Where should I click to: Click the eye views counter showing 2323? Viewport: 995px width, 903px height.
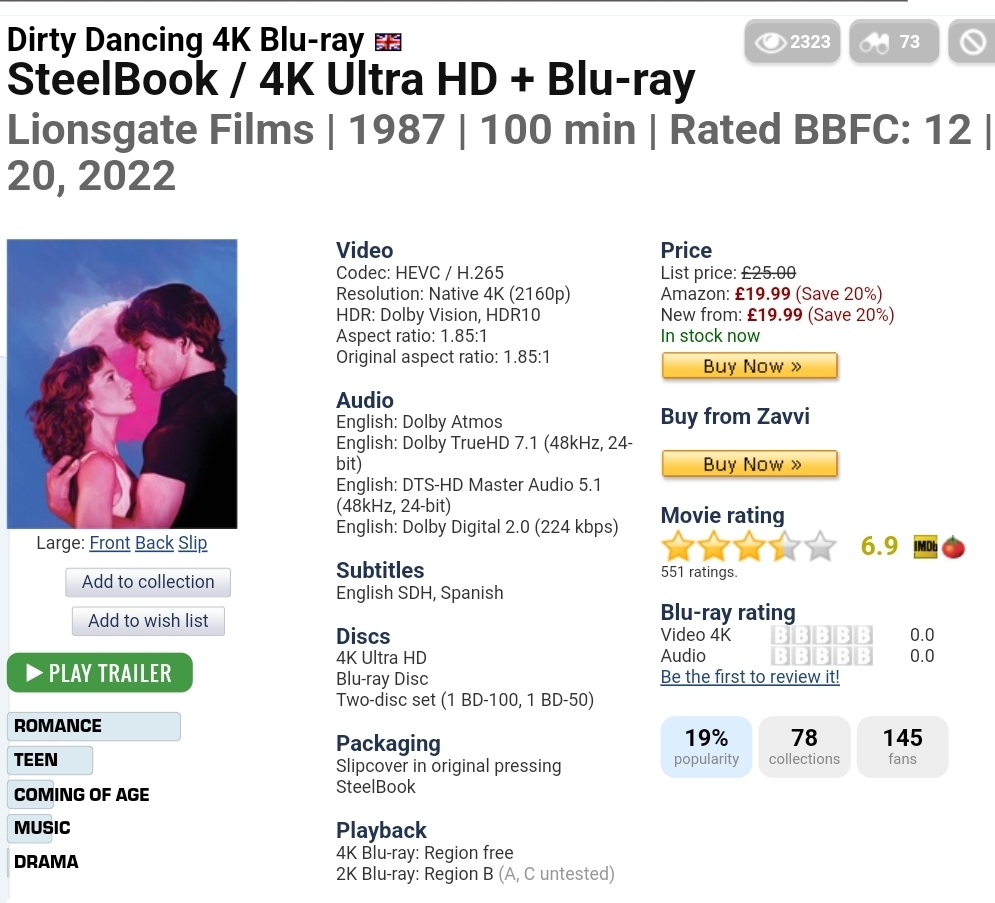[794, 42]
